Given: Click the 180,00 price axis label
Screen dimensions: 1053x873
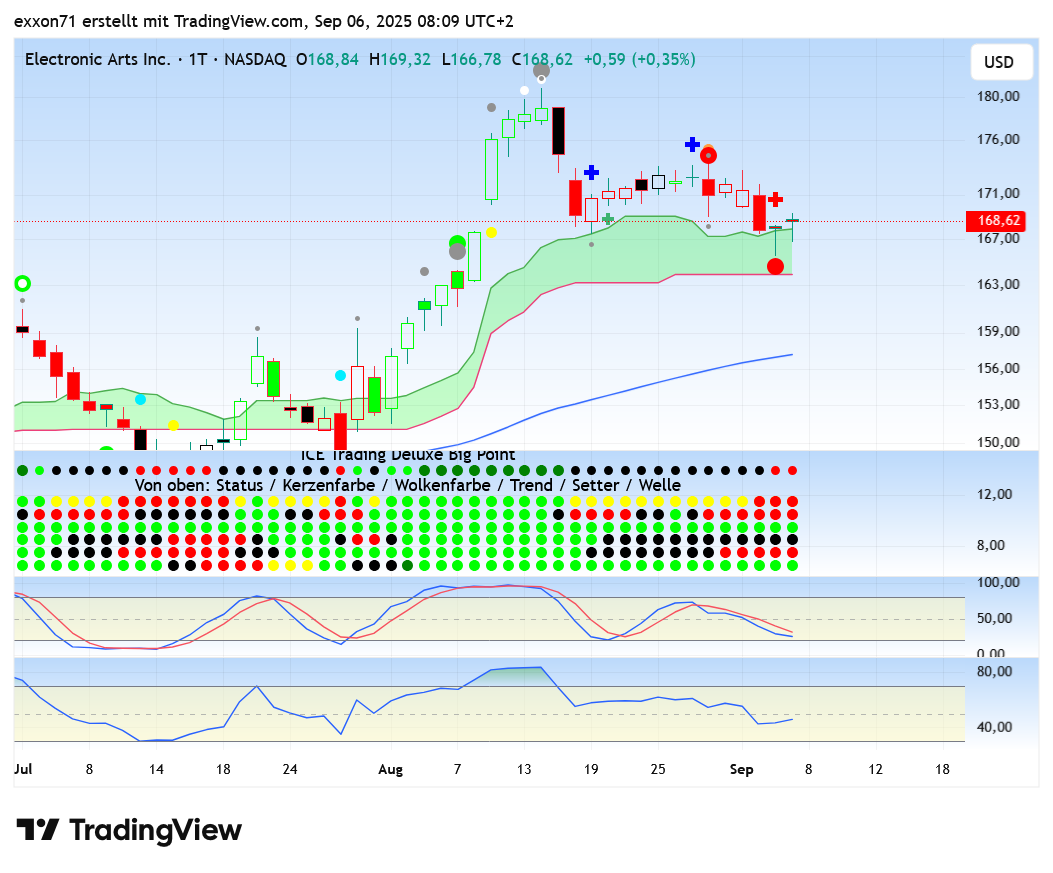Looking at the screenshot, I should tap(999, 96).
